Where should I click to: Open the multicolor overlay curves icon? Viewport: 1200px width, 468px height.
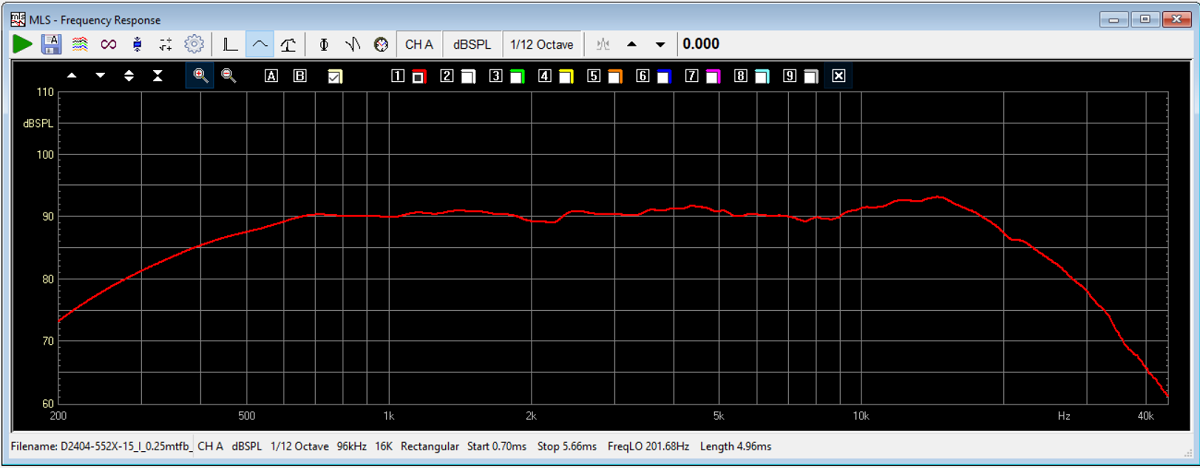pos(80,44)
